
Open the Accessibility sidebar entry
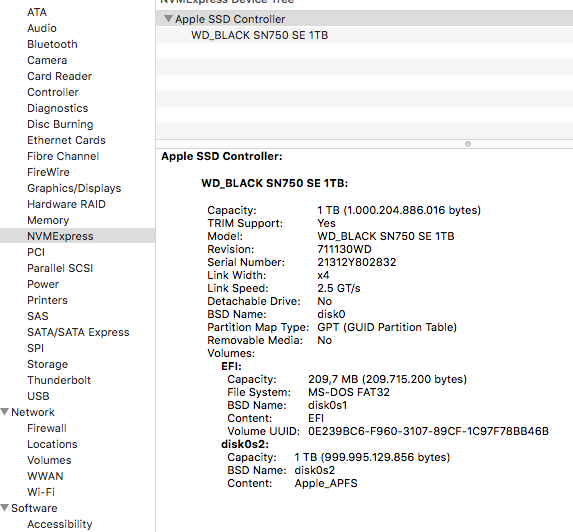click(60, 524)
